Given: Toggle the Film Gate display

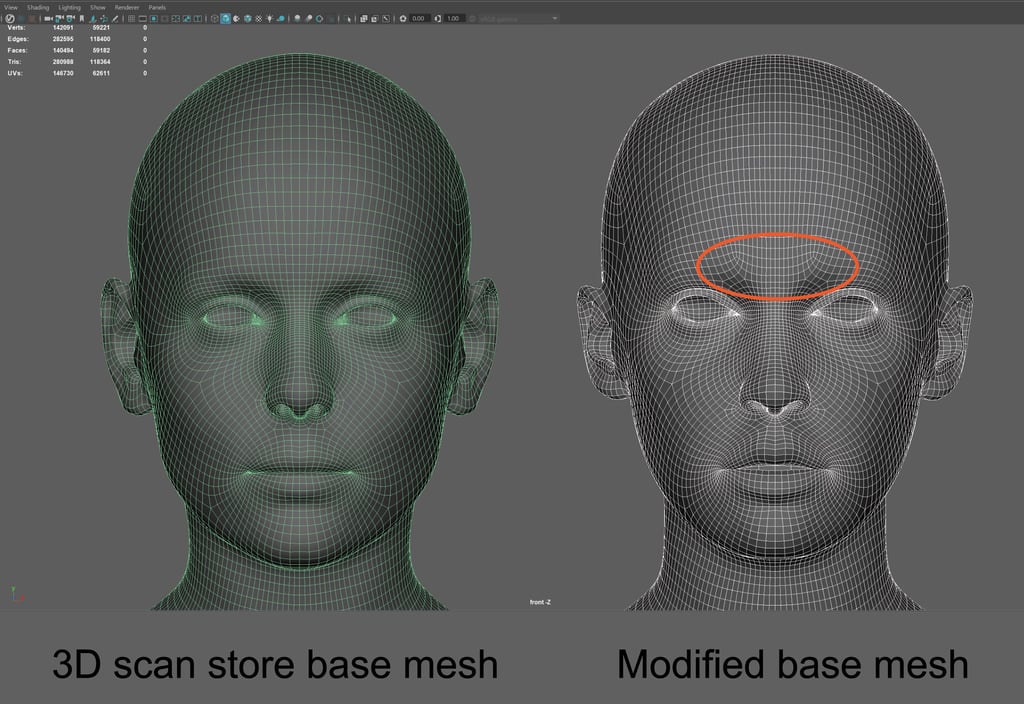Looking at the screenshot, I should click(142, 18).
